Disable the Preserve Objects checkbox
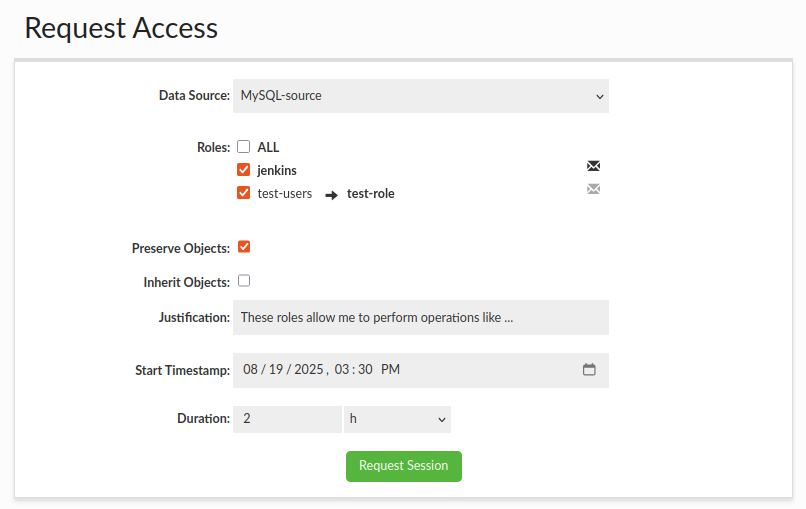 [x=244, y=247]
